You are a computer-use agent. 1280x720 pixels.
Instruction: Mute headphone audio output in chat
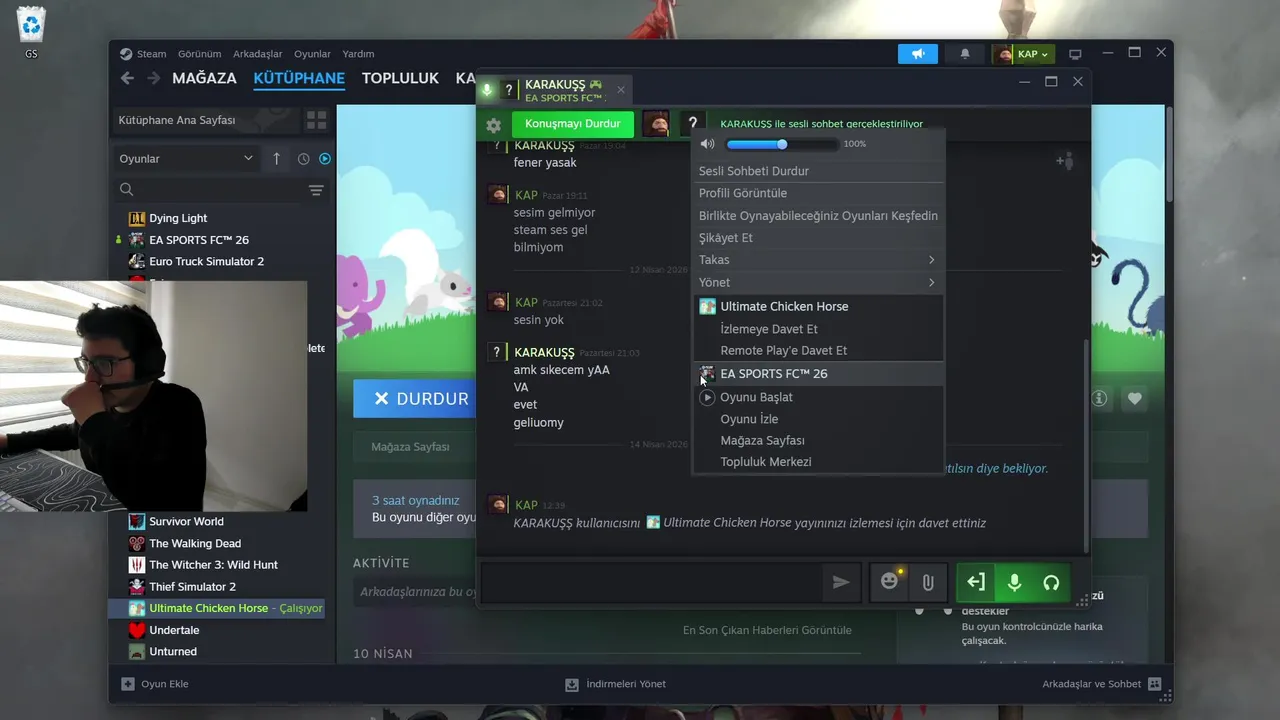tap(1051, 582)
